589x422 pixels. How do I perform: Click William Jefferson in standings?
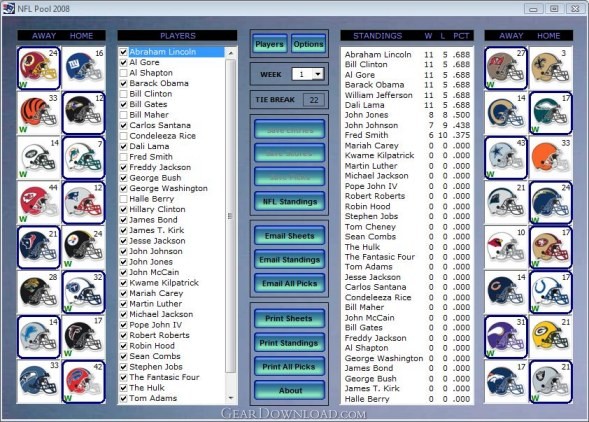(379, 95)
